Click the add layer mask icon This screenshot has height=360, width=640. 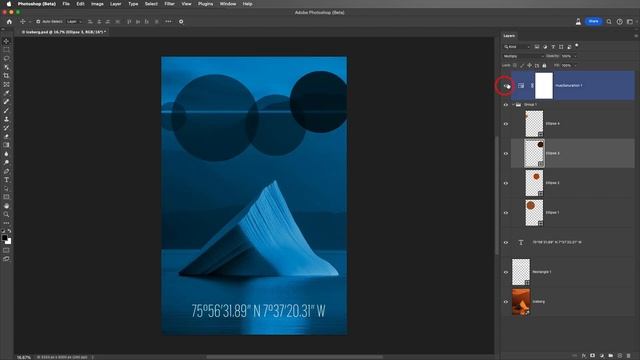pos(593,356)
